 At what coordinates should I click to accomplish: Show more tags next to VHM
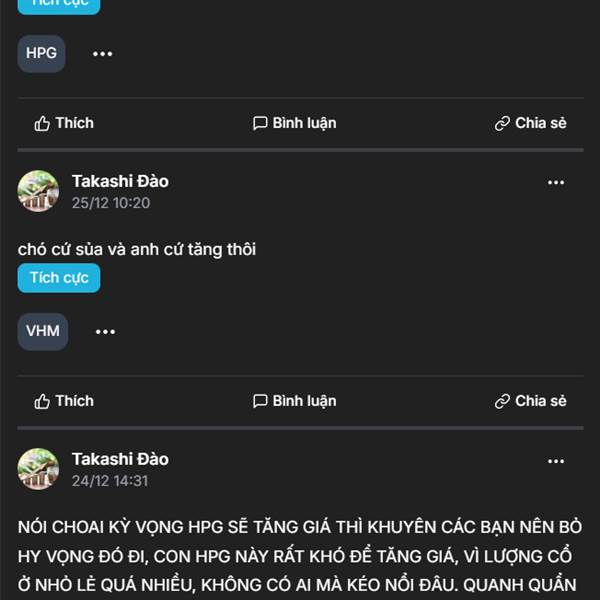click(105, 331)
